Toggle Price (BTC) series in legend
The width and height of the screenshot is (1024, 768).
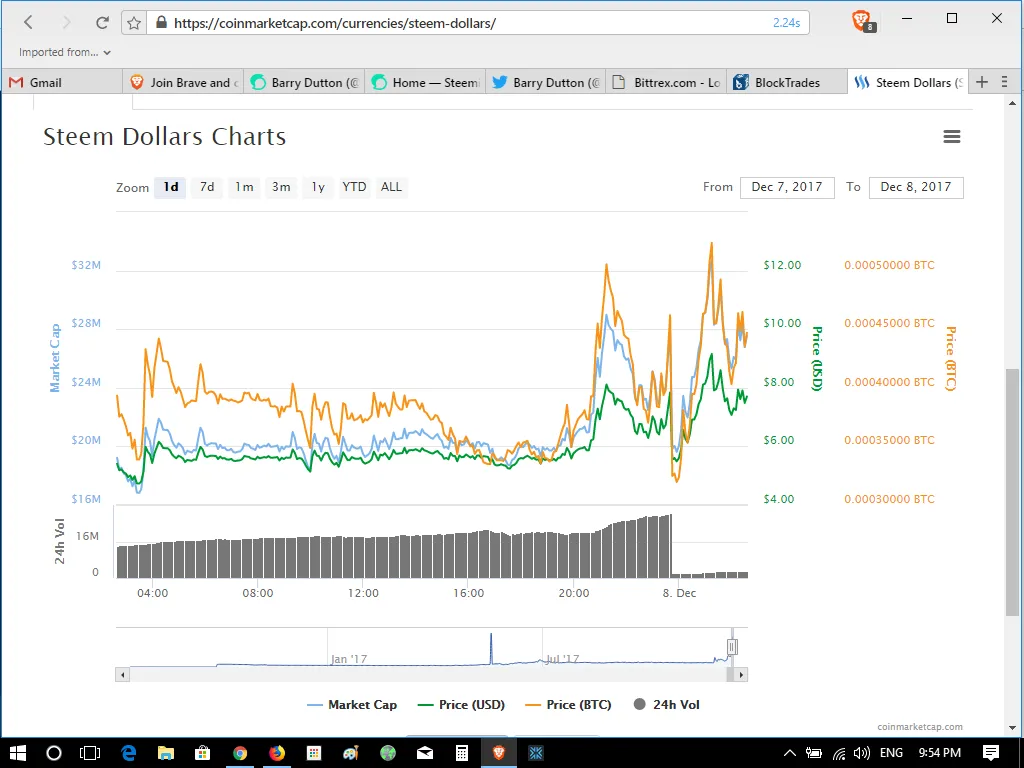click(568, 705)
